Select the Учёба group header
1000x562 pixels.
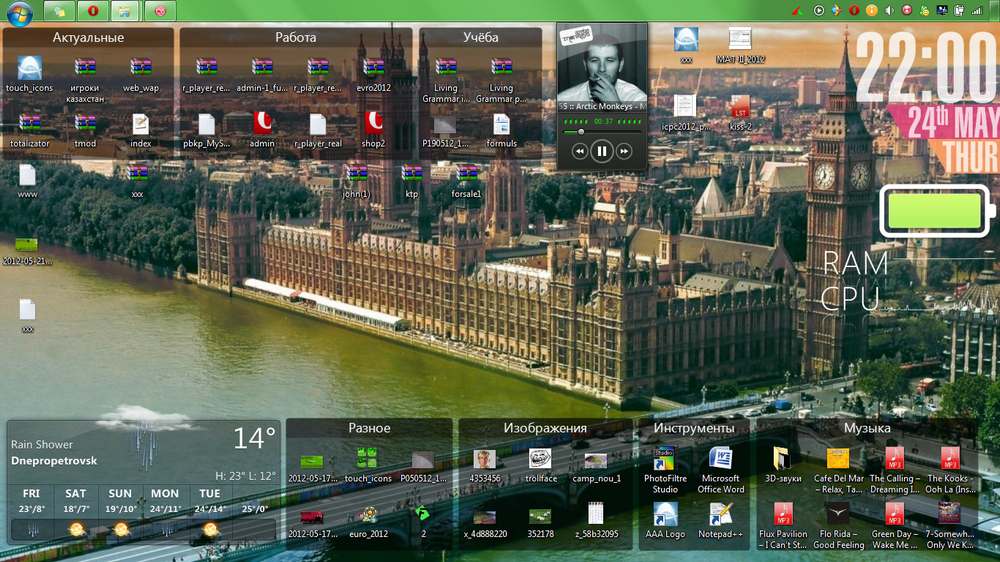tap(480, 38)
